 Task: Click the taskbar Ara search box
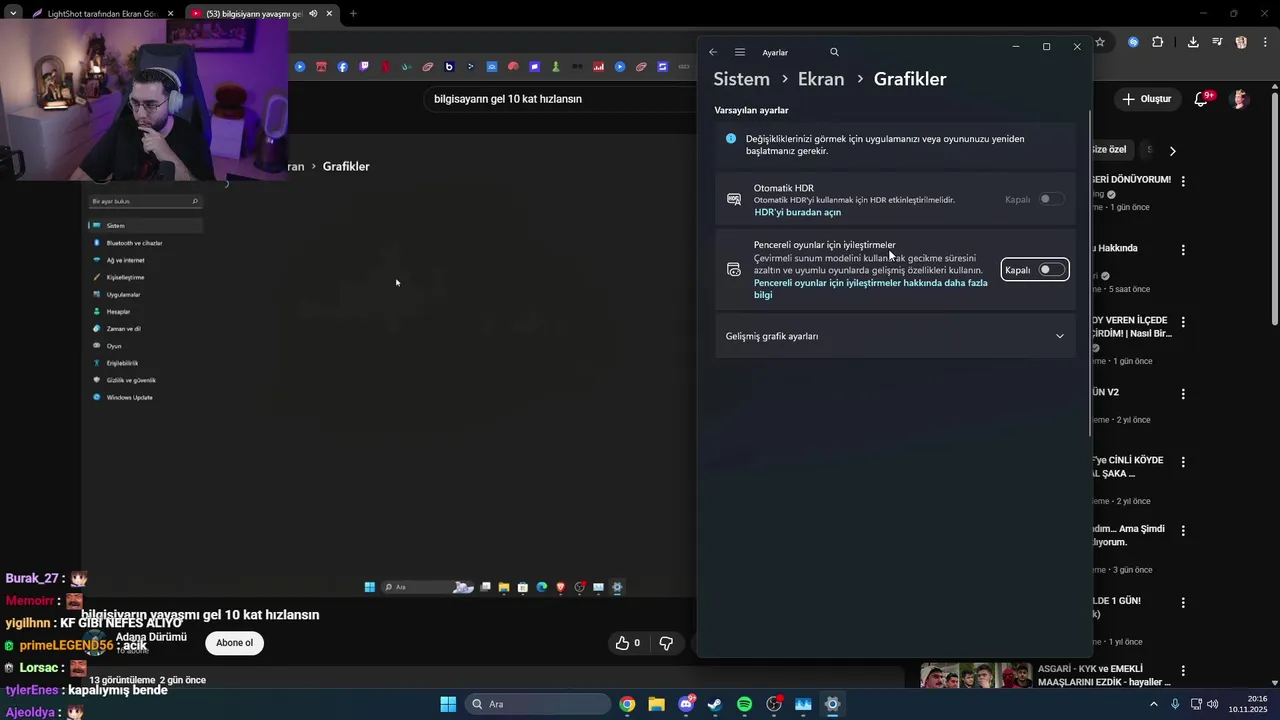coord(538,704)
